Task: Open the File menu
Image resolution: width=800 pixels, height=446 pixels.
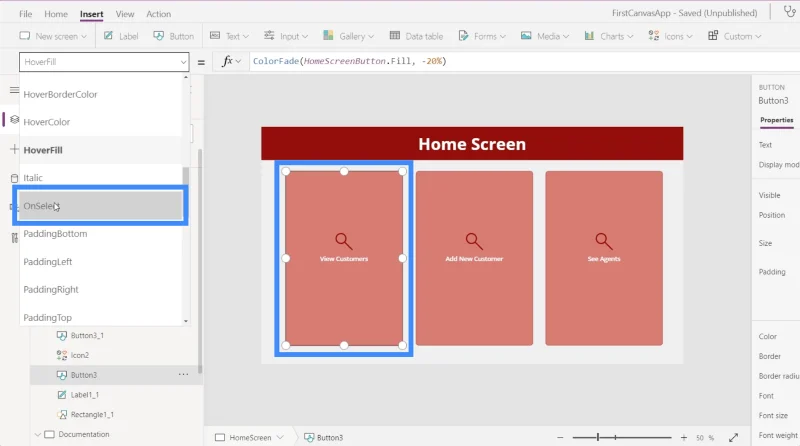Action: pos(26,14)
